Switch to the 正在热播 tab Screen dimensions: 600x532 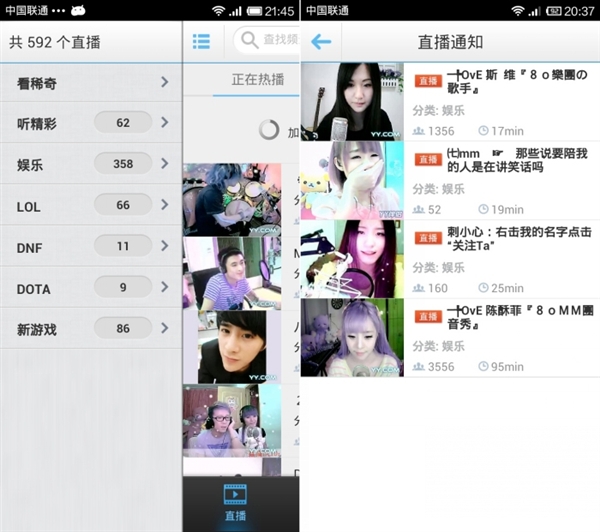click(x=257, y=79)
